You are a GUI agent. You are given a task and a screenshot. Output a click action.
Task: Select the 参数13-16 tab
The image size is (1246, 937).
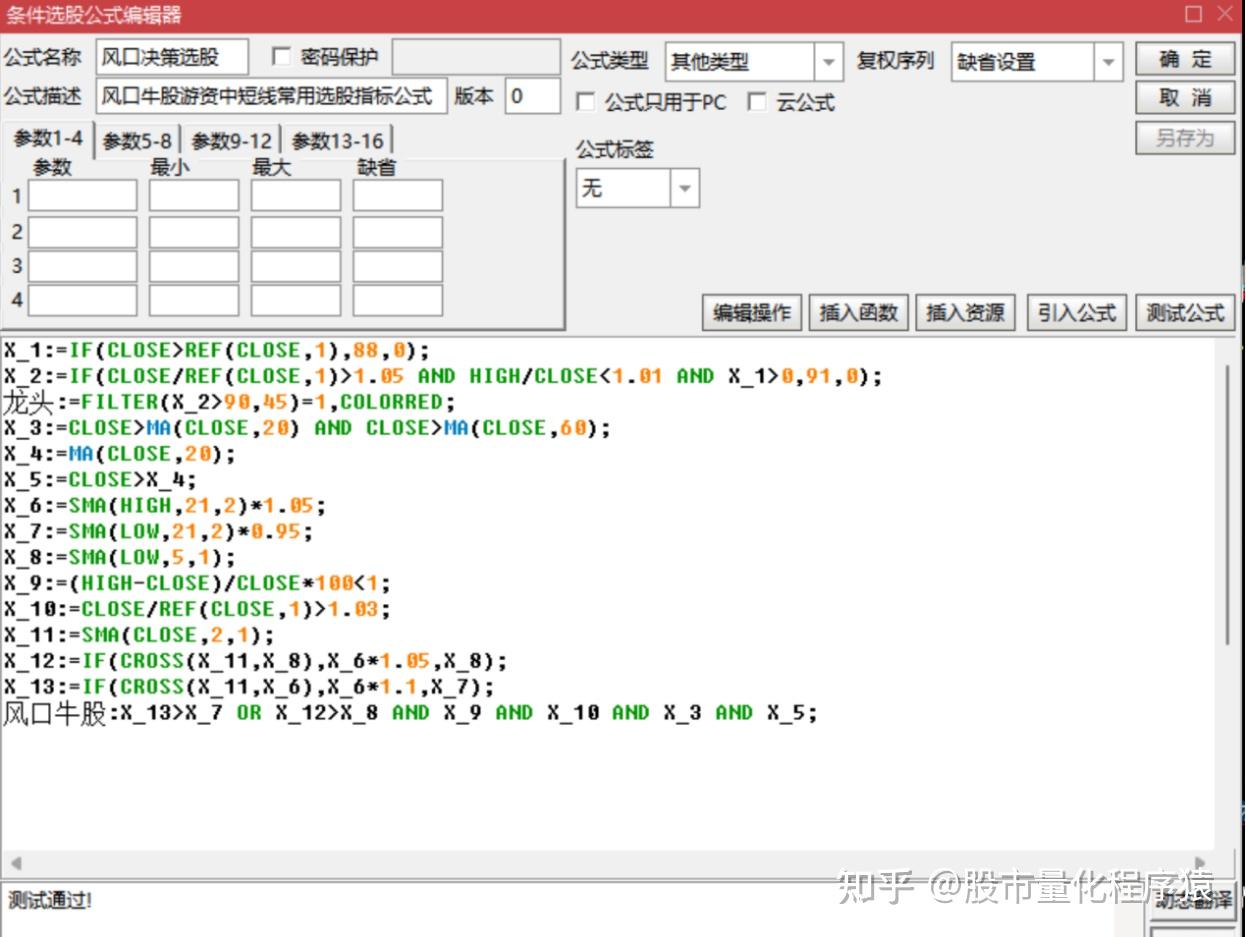pos(337,141)
